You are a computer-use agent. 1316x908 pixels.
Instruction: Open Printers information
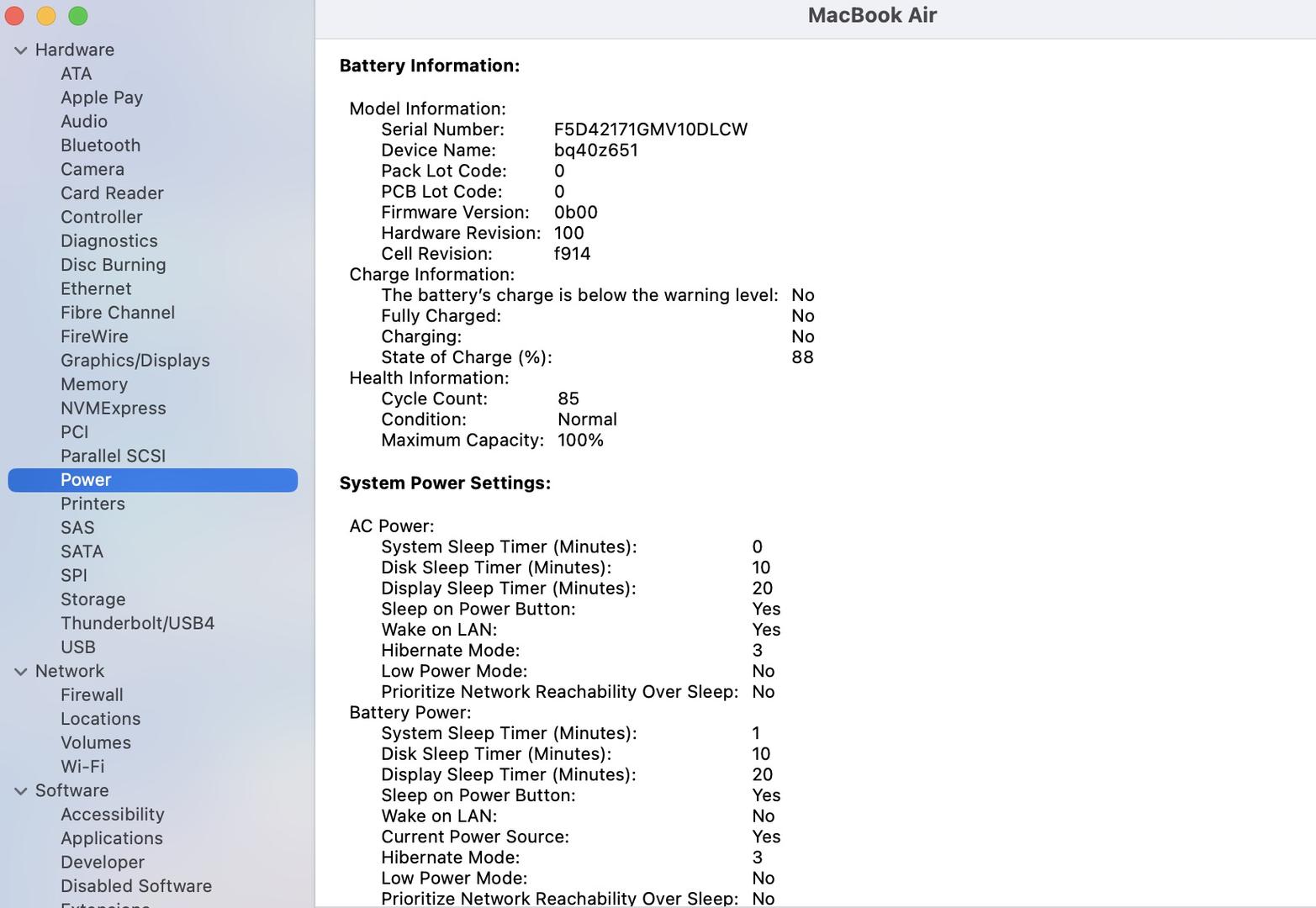click(x=92, y=504)
